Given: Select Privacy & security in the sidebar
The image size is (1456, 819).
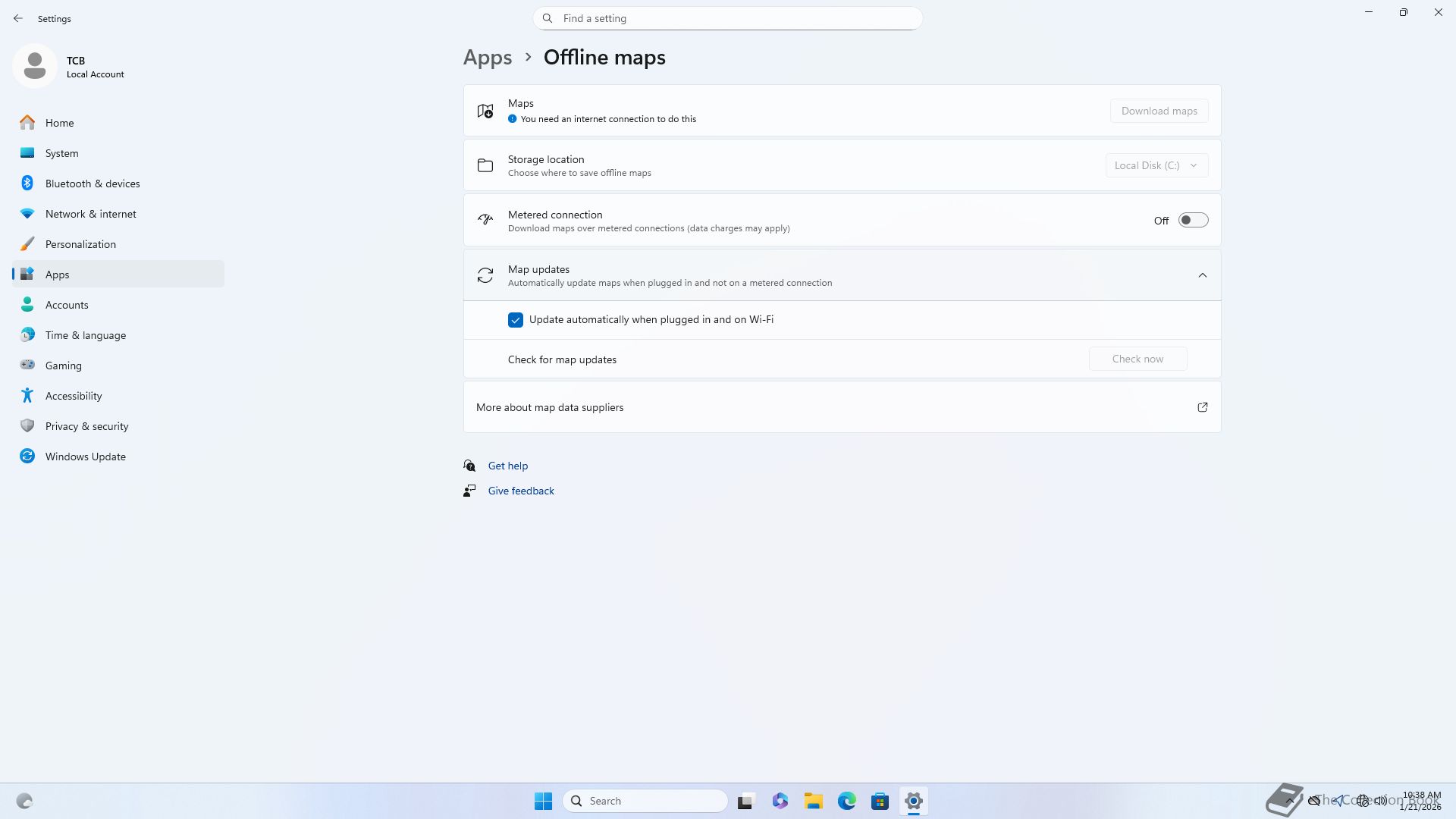Looking at the screenshot, I should point(86,426).
